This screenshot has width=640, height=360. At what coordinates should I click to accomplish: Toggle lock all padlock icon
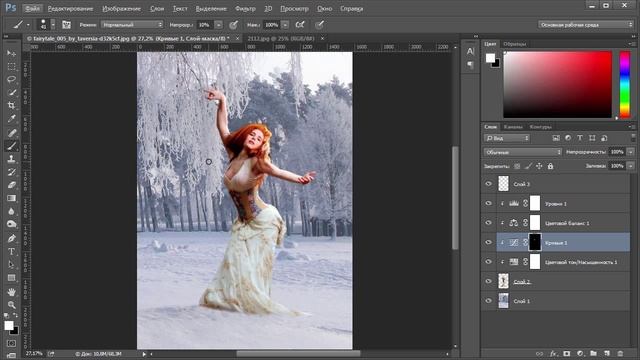point(551,166)
